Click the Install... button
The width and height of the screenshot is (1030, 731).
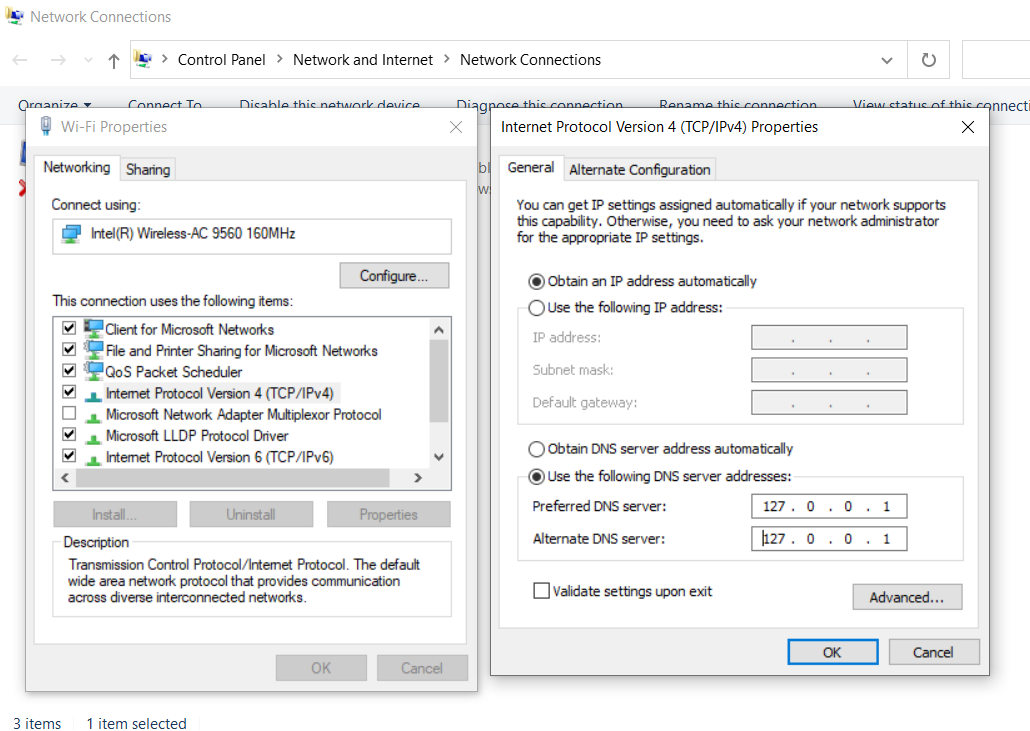(115, 514)
